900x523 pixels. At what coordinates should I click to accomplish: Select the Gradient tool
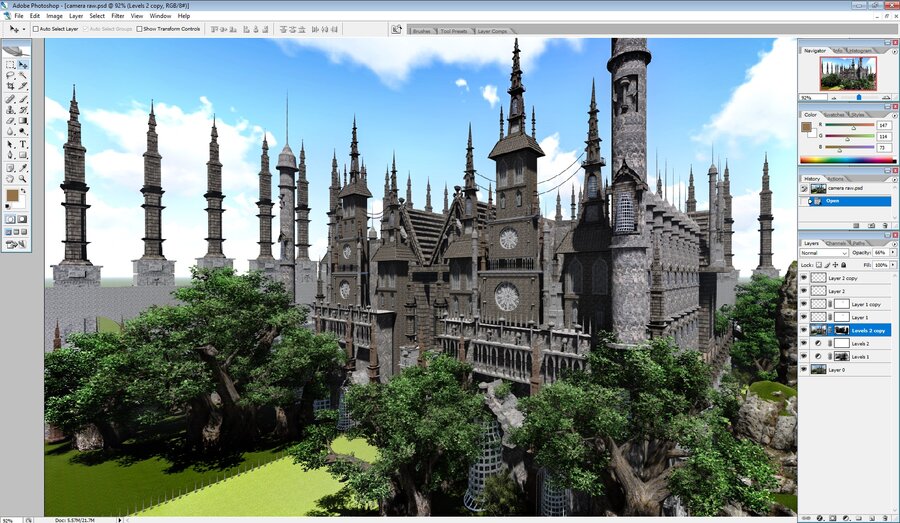(x=23, y=120)
